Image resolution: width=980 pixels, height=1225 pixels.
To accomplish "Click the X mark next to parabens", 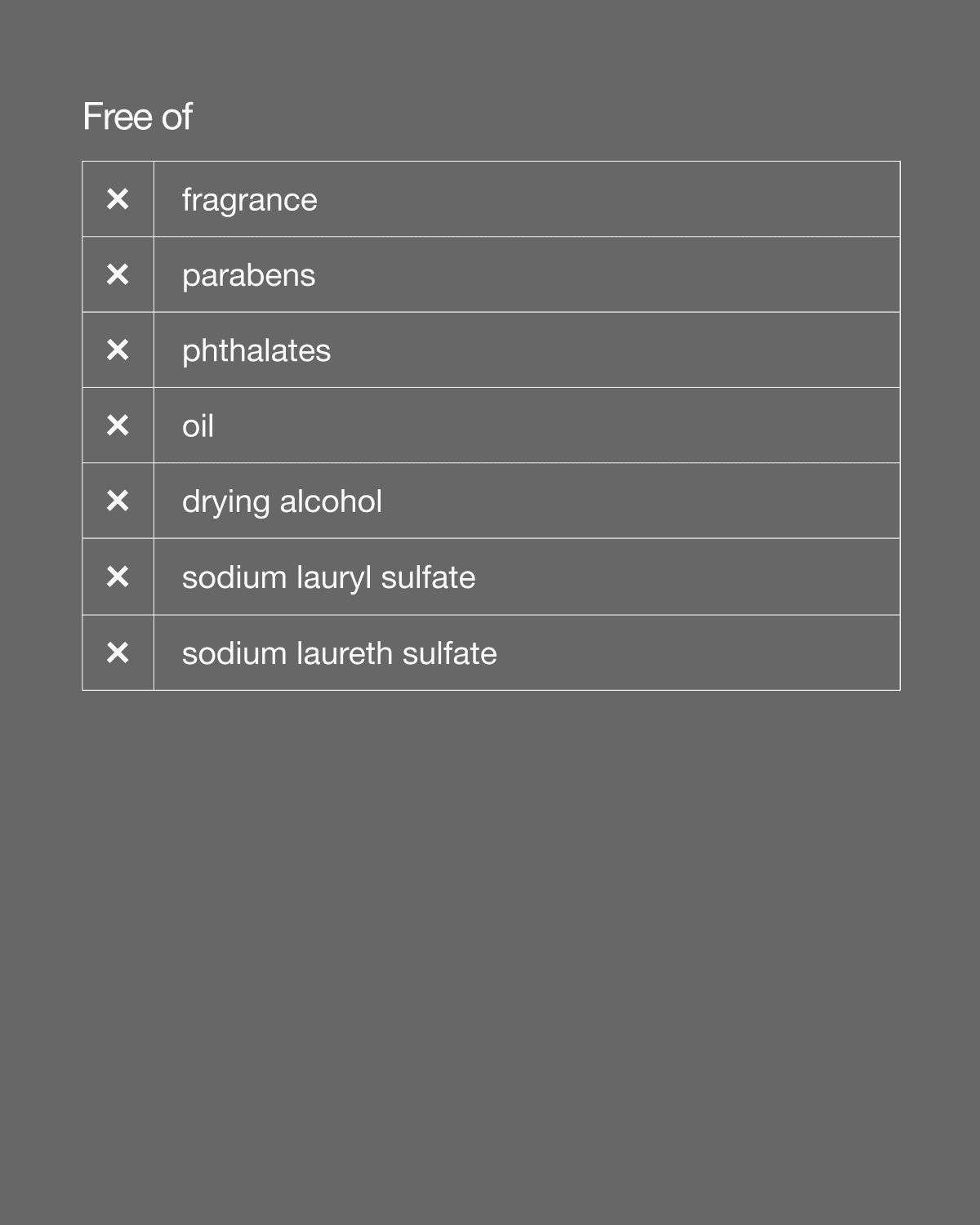I will tap(118, 274).
